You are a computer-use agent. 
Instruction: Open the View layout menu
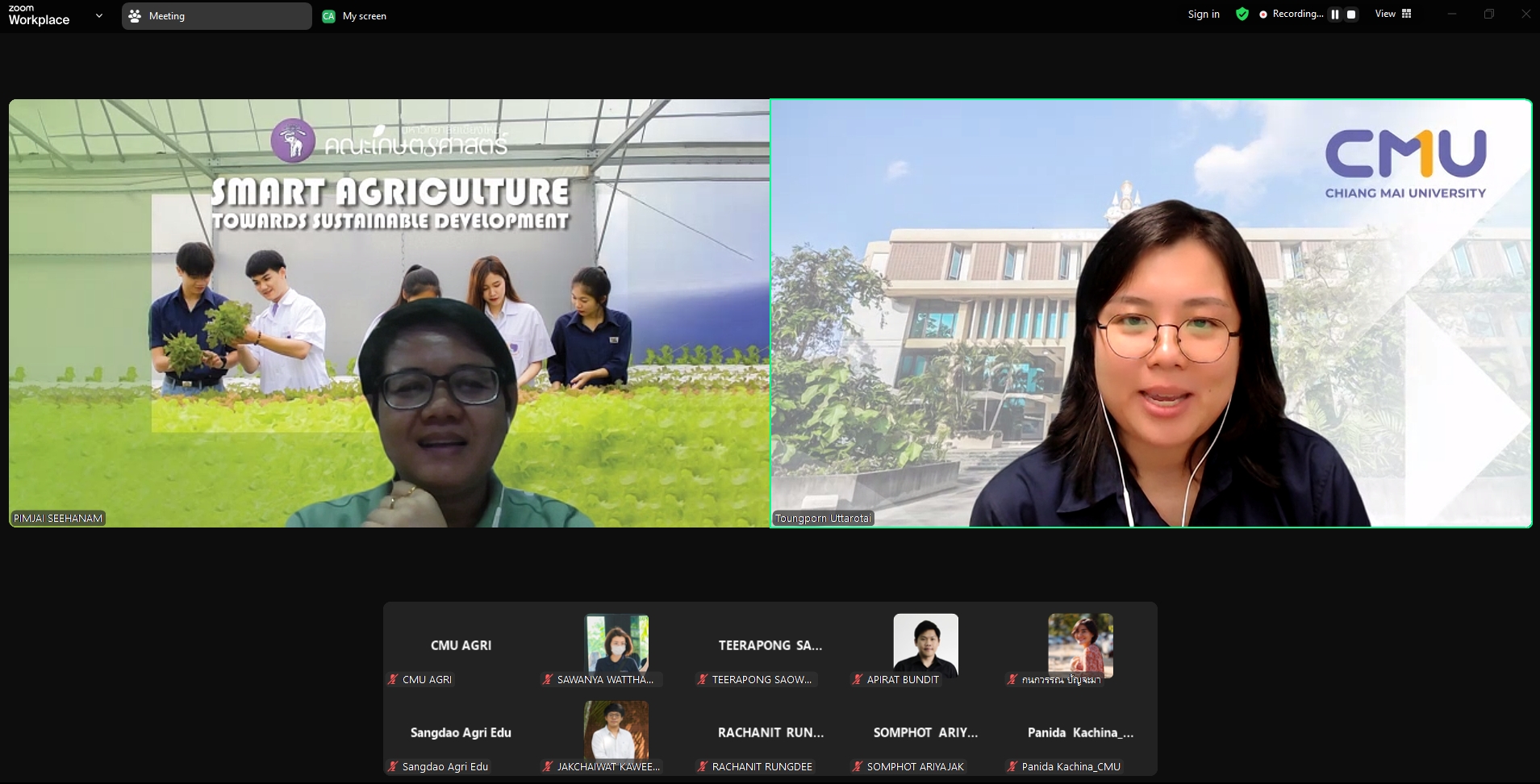1393,14
